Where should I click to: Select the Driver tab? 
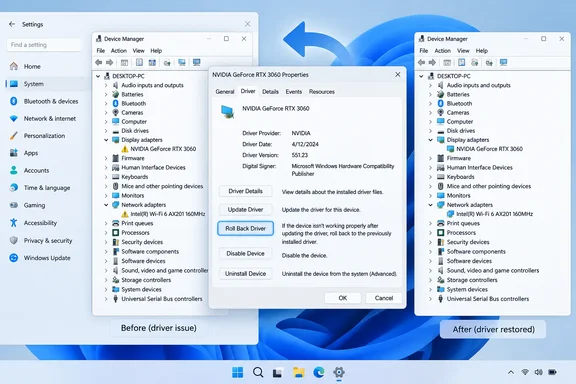pyautogui.click(x=248, y=91)
